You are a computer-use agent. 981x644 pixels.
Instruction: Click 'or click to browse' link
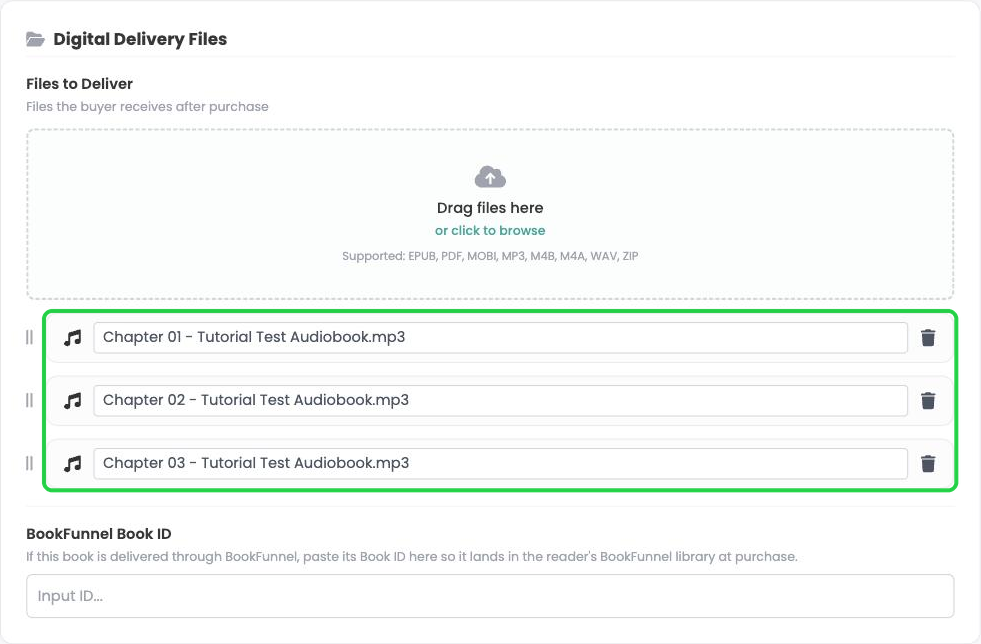[x=490, y=230]
